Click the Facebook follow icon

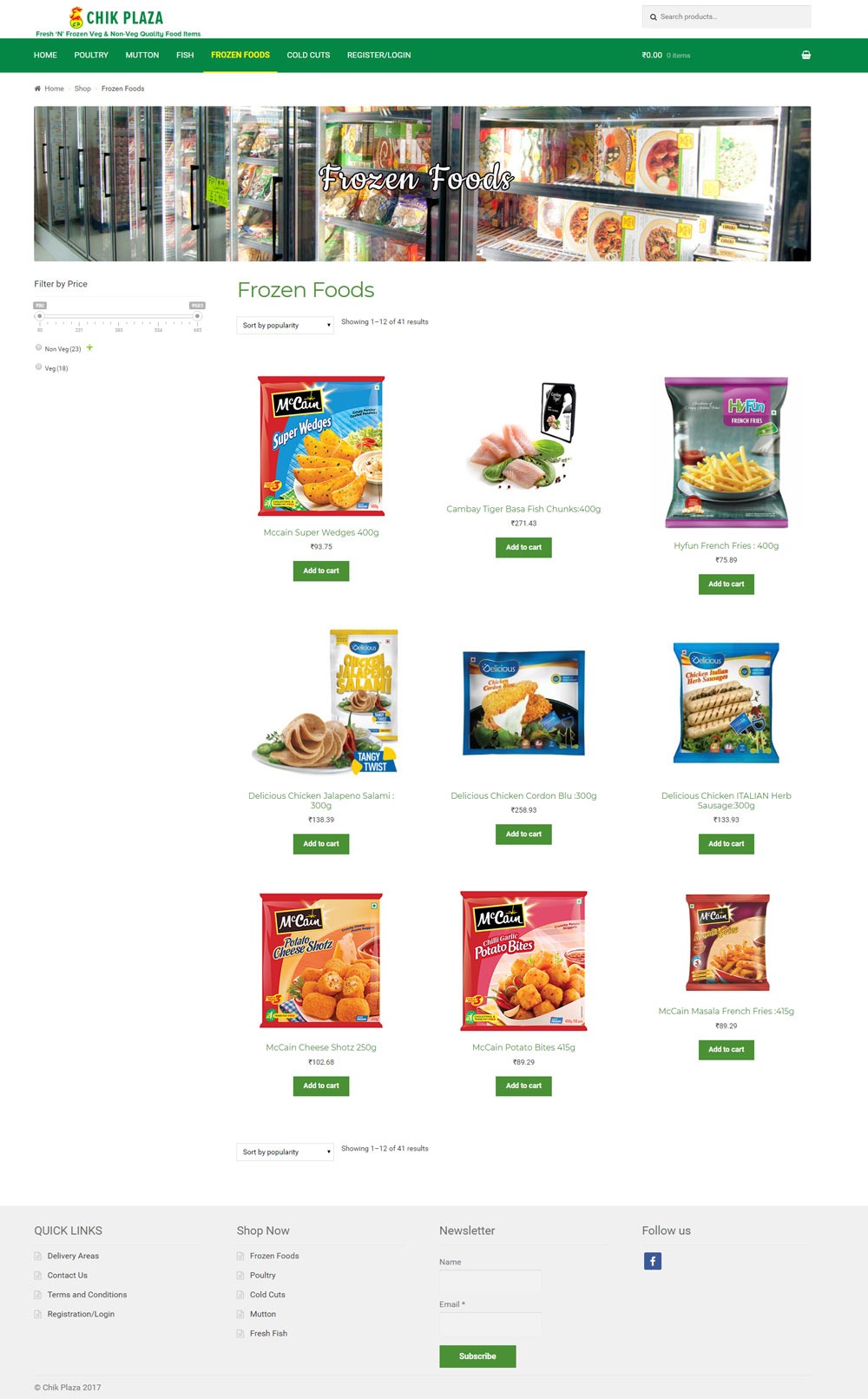[x=653, y=1261]
